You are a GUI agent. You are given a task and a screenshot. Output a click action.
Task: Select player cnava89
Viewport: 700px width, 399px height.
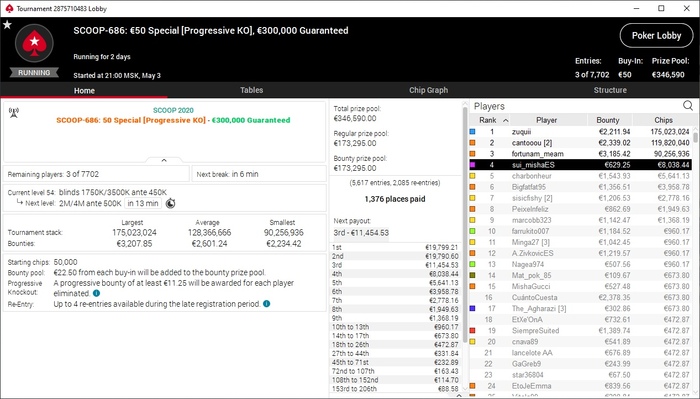tap(580, 342)
